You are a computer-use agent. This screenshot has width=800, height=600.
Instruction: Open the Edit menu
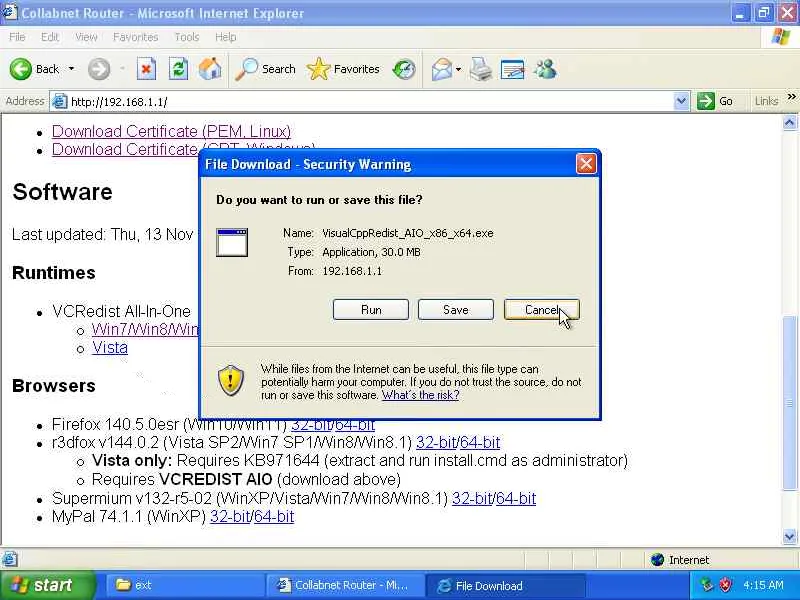[49, 37]
